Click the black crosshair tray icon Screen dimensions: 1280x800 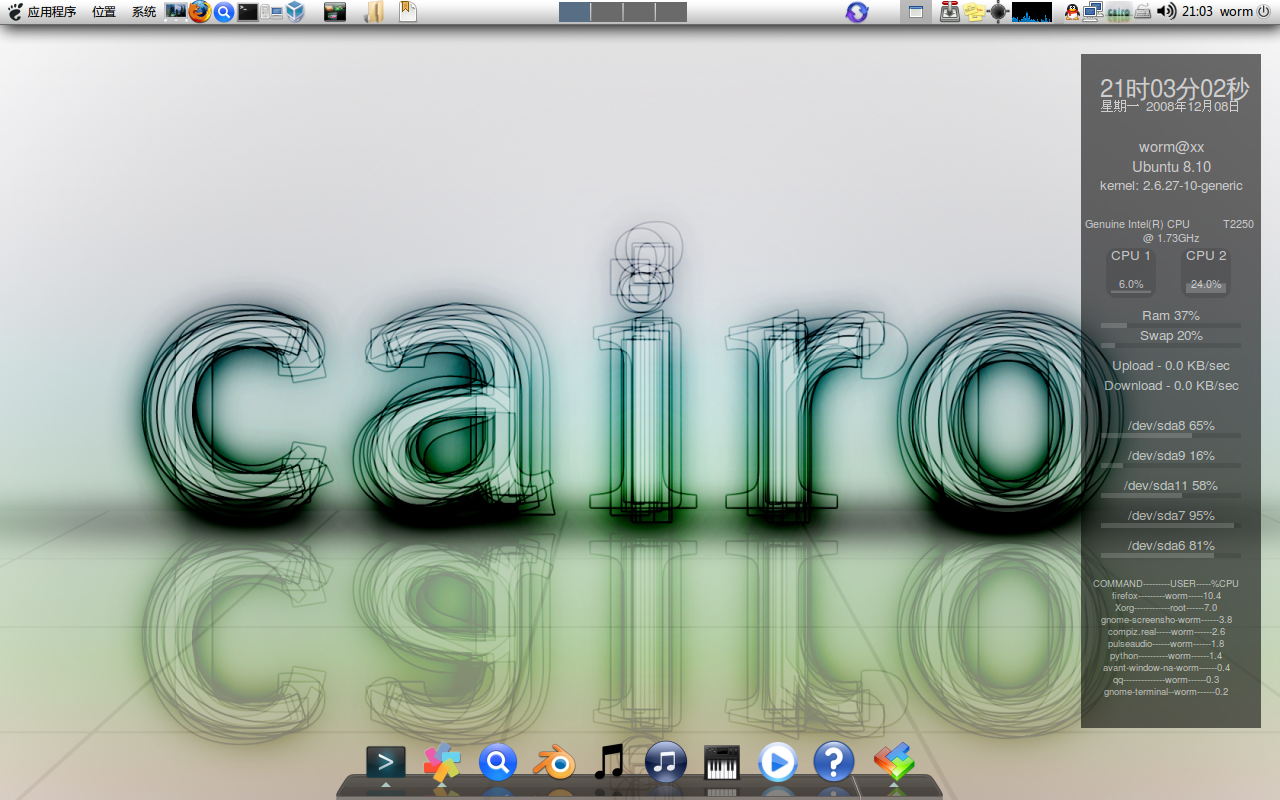point(999,12)
